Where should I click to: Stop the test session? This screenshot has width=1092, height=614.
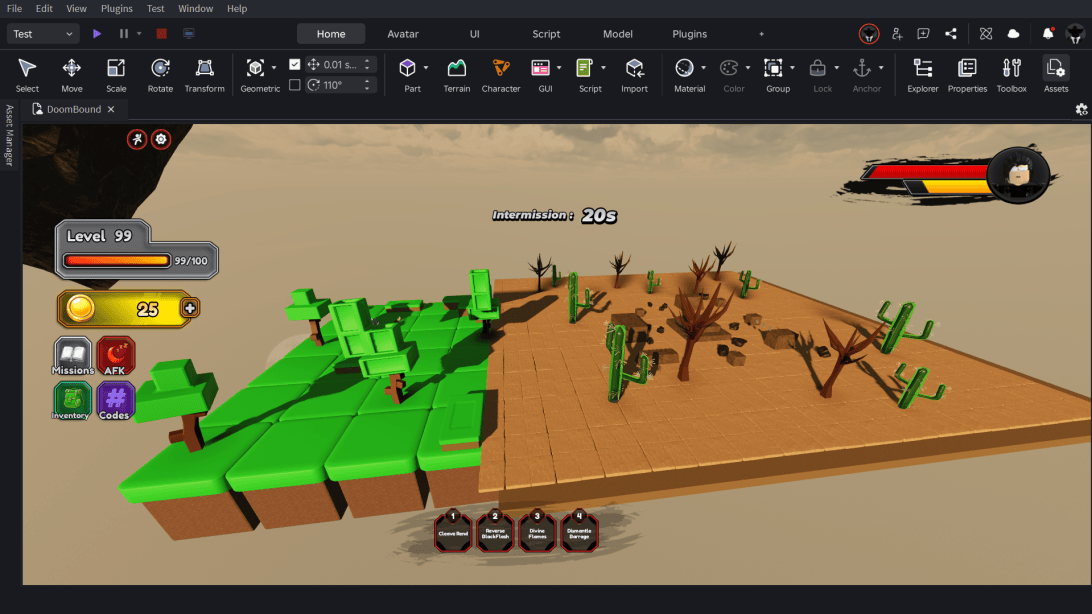162,33
